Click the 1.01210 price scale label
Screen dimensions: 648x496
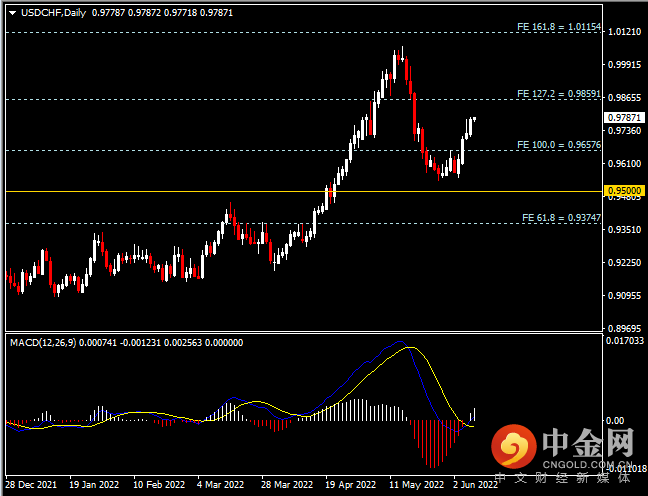click(624, 32)
